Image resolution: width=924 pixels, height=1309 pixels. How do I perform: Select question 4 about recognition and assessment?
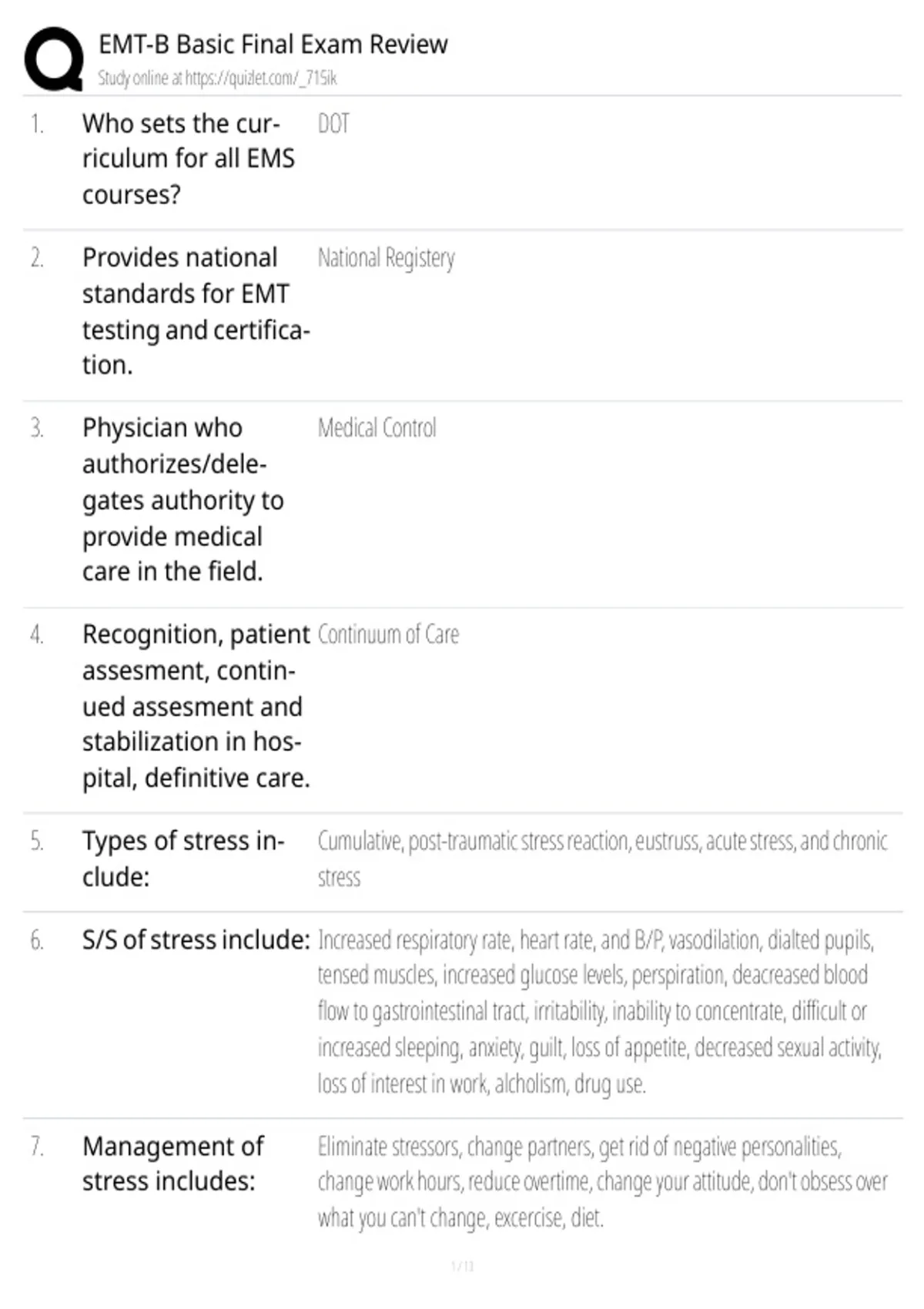point(196,706)
